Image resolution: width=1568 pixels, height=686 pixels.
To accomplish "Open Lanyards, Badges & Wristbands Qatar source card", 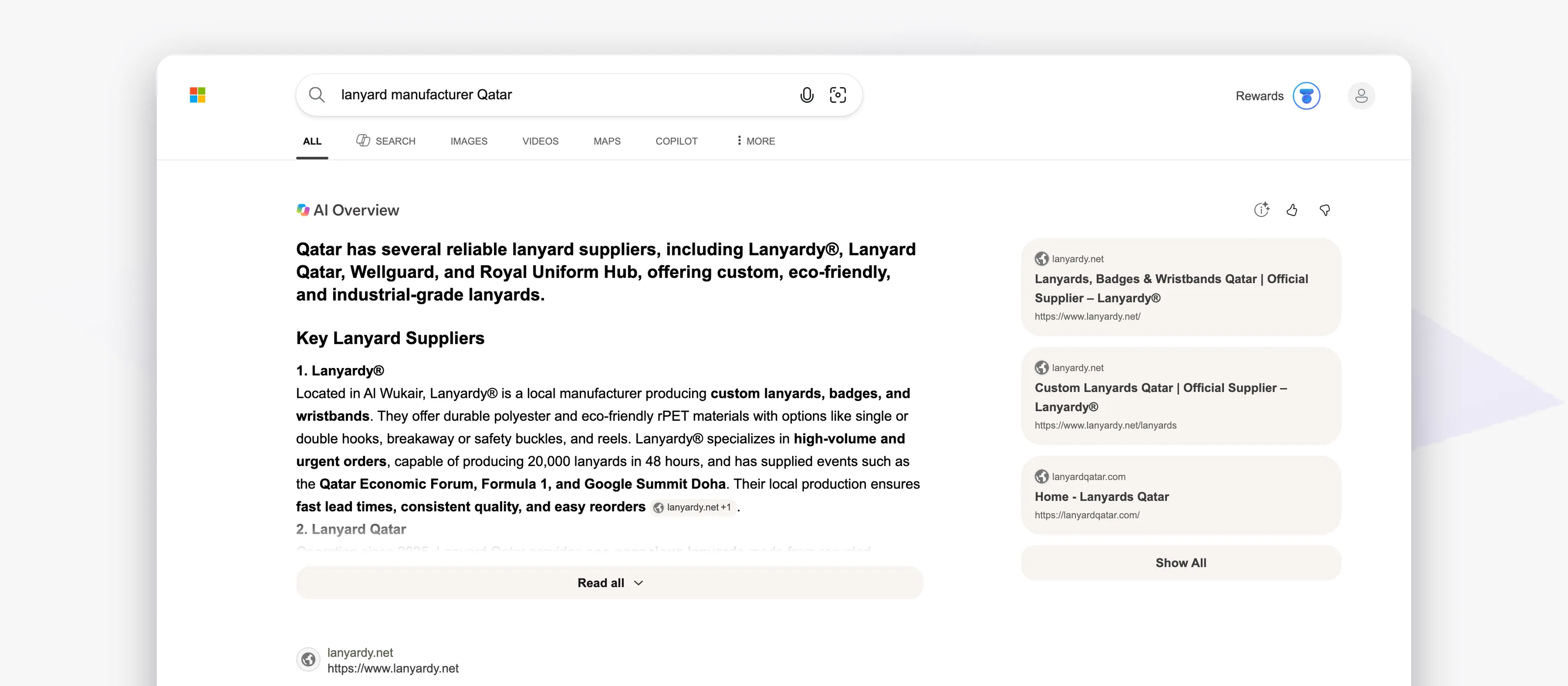I will (1181, 287).
